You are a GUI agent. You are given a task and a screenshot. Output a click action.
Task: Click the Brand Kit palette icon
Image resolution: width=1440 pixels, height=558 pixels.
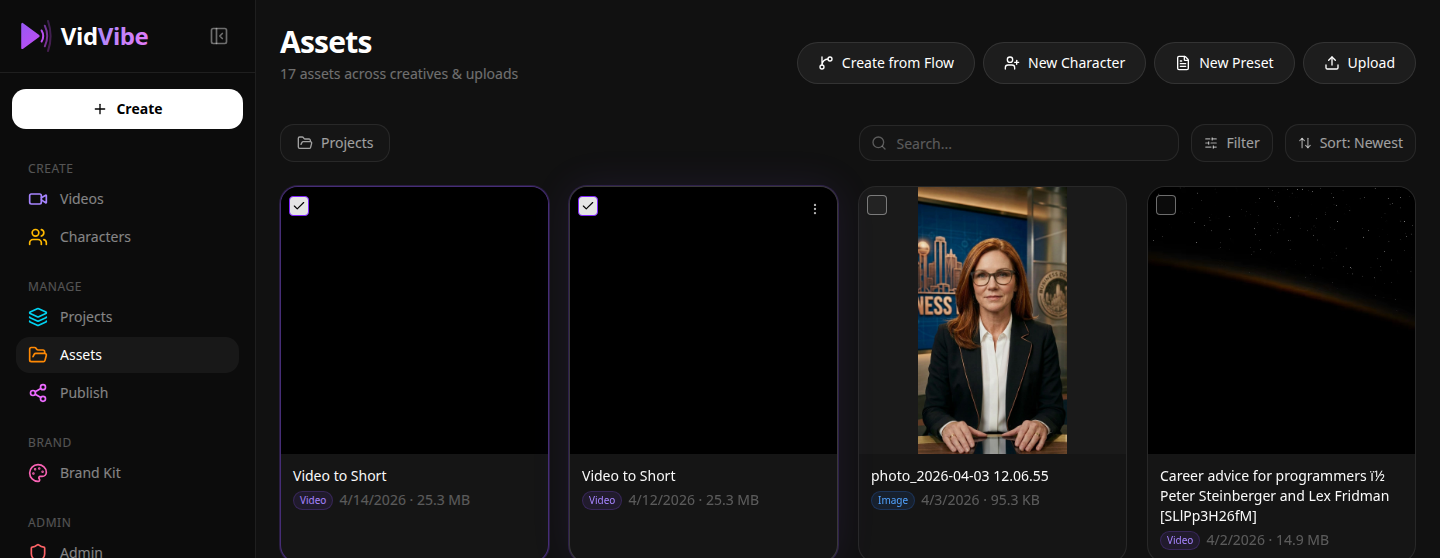click(x=38, y=473)
